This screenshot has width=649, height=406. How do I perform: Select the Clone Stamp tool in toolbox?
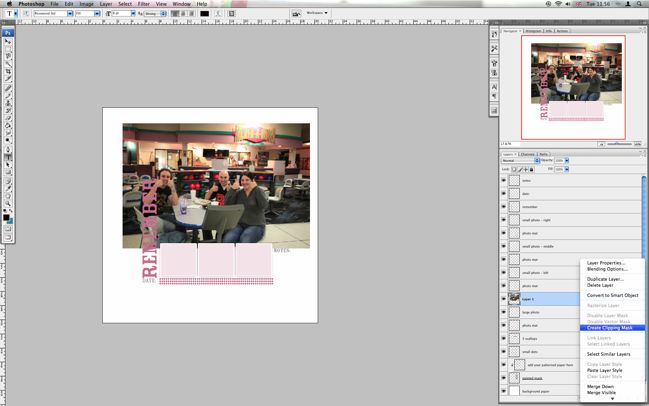[8, 103]
